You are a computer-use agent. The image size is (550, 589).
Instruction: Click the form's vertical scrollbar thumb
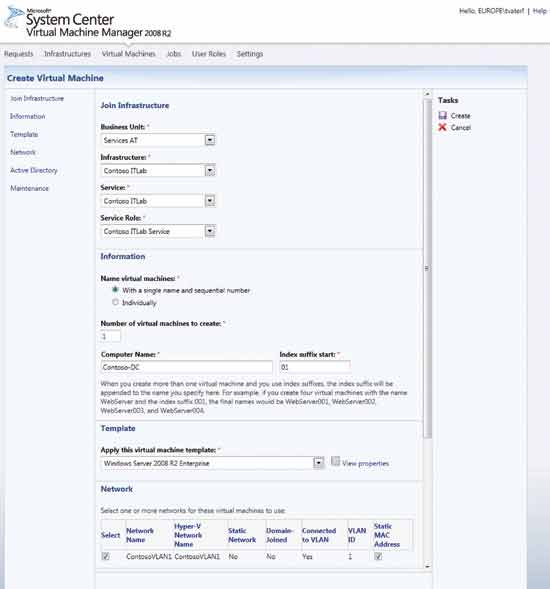pyautogui.click(x=427, y=269)
